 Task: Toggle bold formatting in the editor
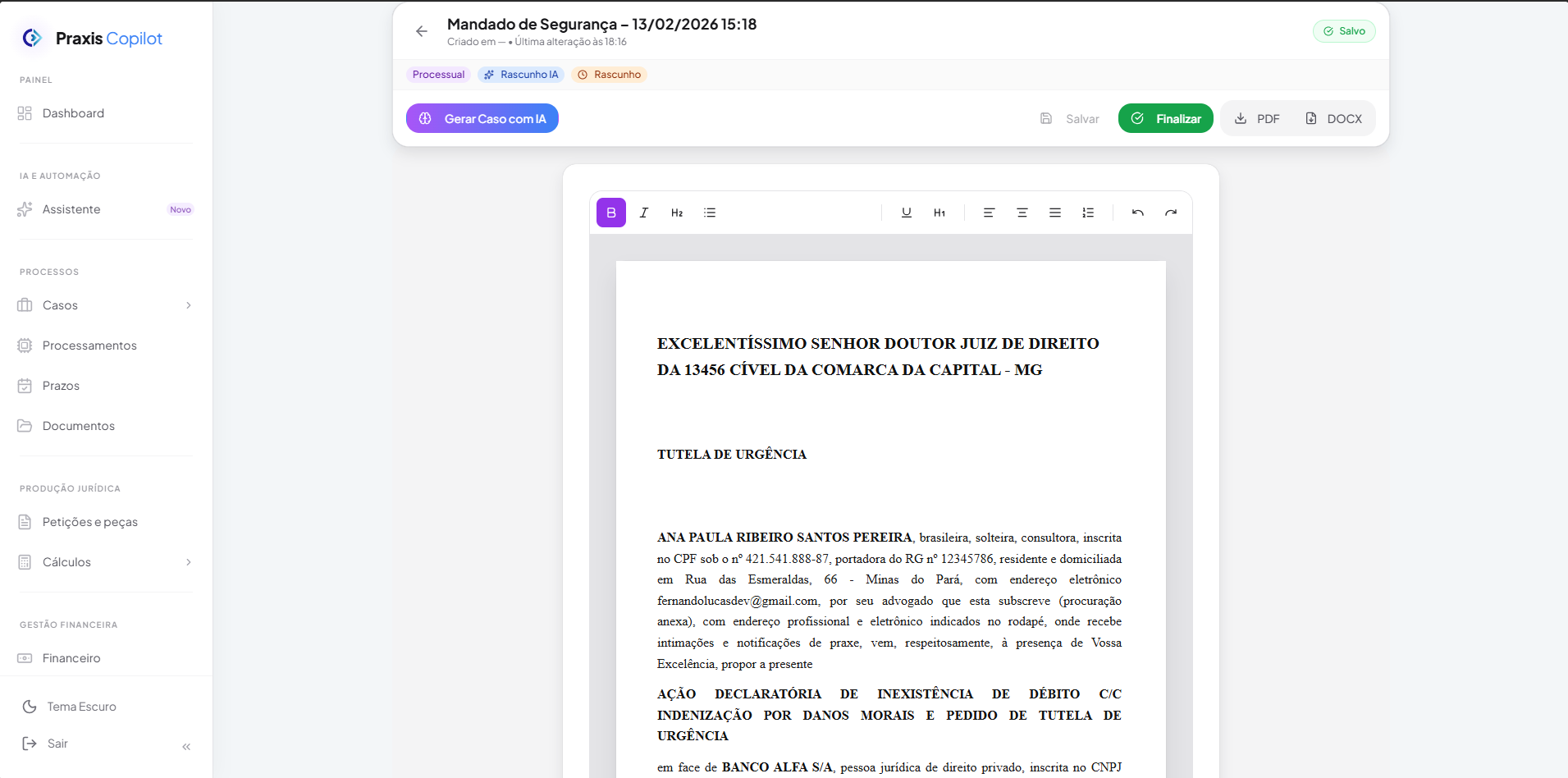point(610,213)
